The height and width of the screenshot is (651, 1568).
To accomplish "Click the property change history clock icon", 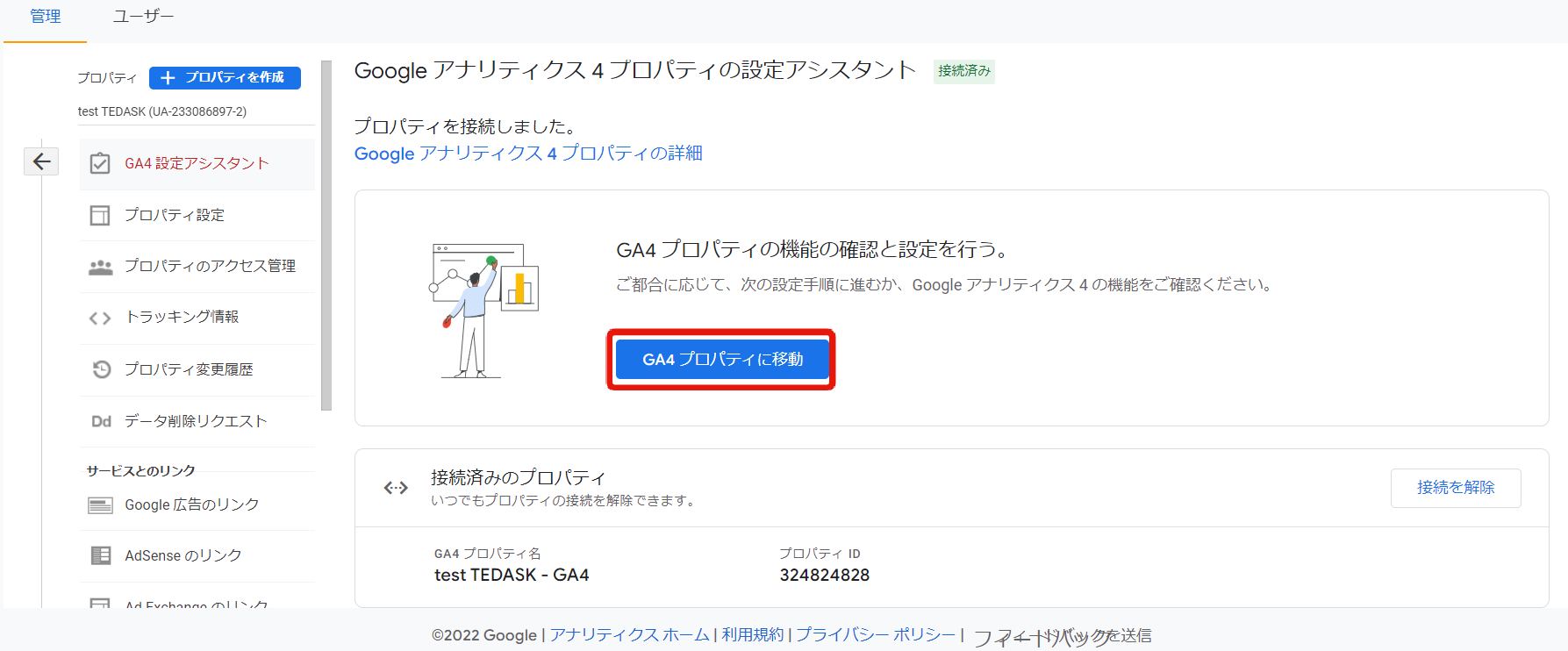I will coord(101,369).
